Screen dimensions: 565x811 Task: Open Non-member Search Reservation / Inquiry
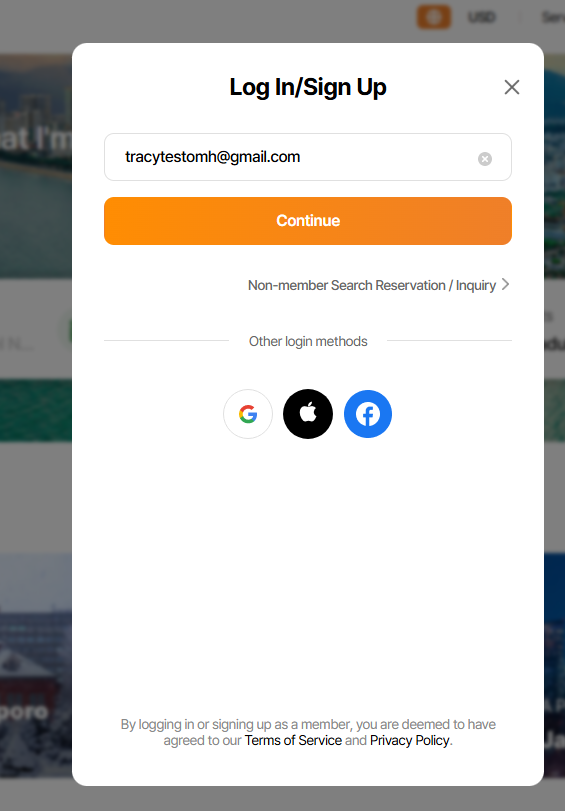[372, 285]
